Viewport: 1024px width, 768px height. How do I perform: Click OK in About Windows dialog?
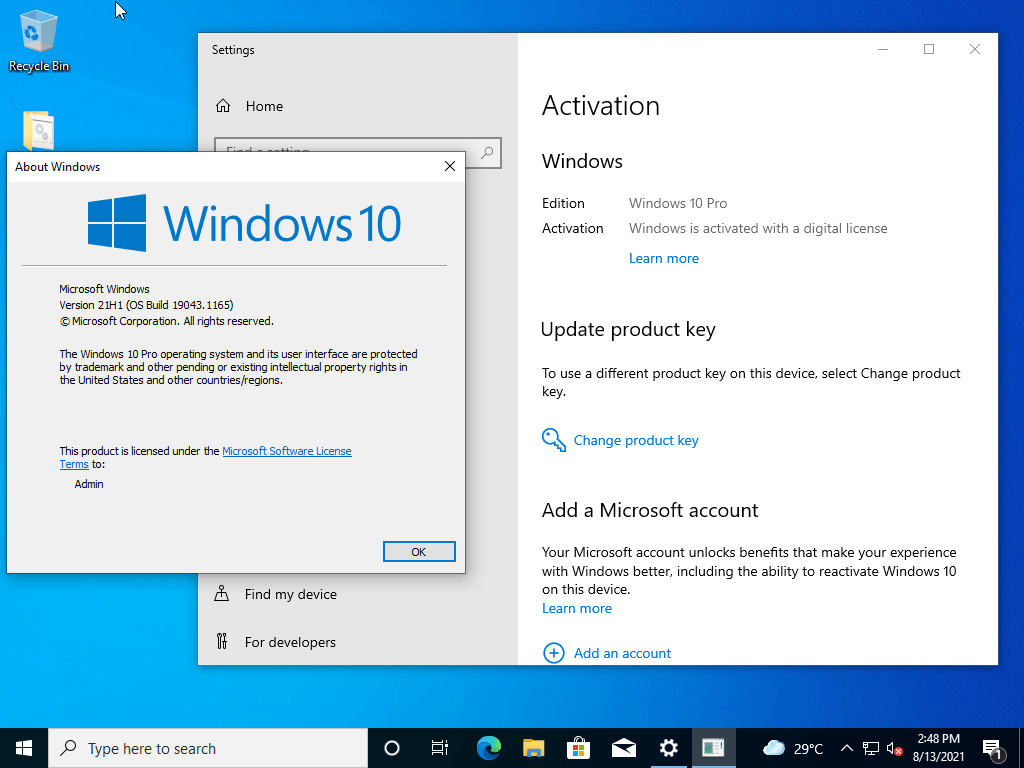pos(419,552)
